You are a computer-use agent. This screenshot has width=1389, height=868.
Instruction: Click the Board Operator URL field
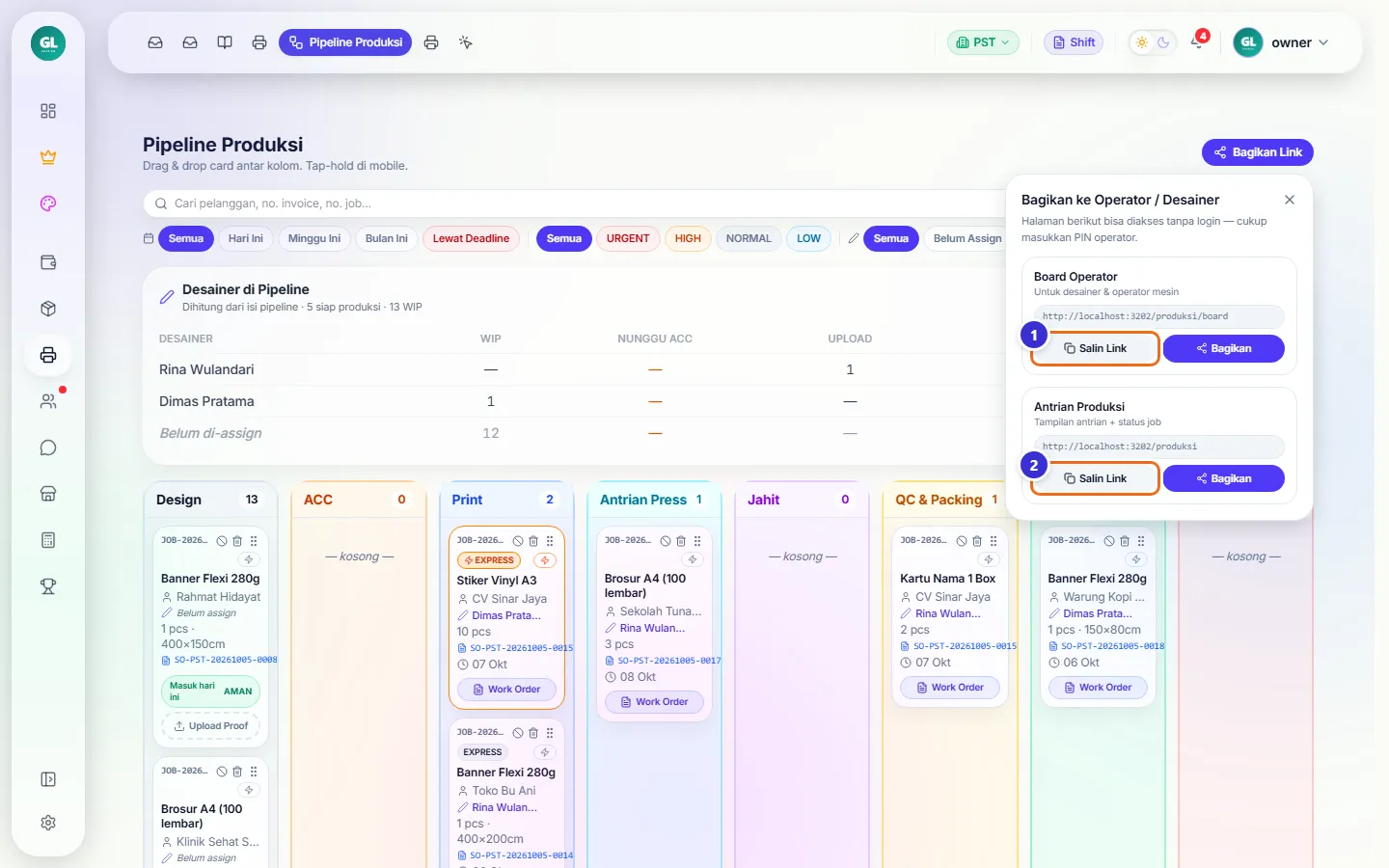(x=1159, y=316)
